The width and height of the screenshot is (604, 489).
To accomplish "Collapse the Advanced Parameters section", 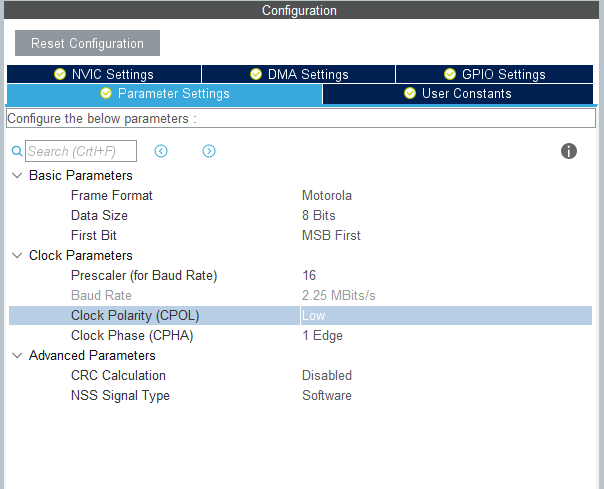I will [x=17, y=355].
